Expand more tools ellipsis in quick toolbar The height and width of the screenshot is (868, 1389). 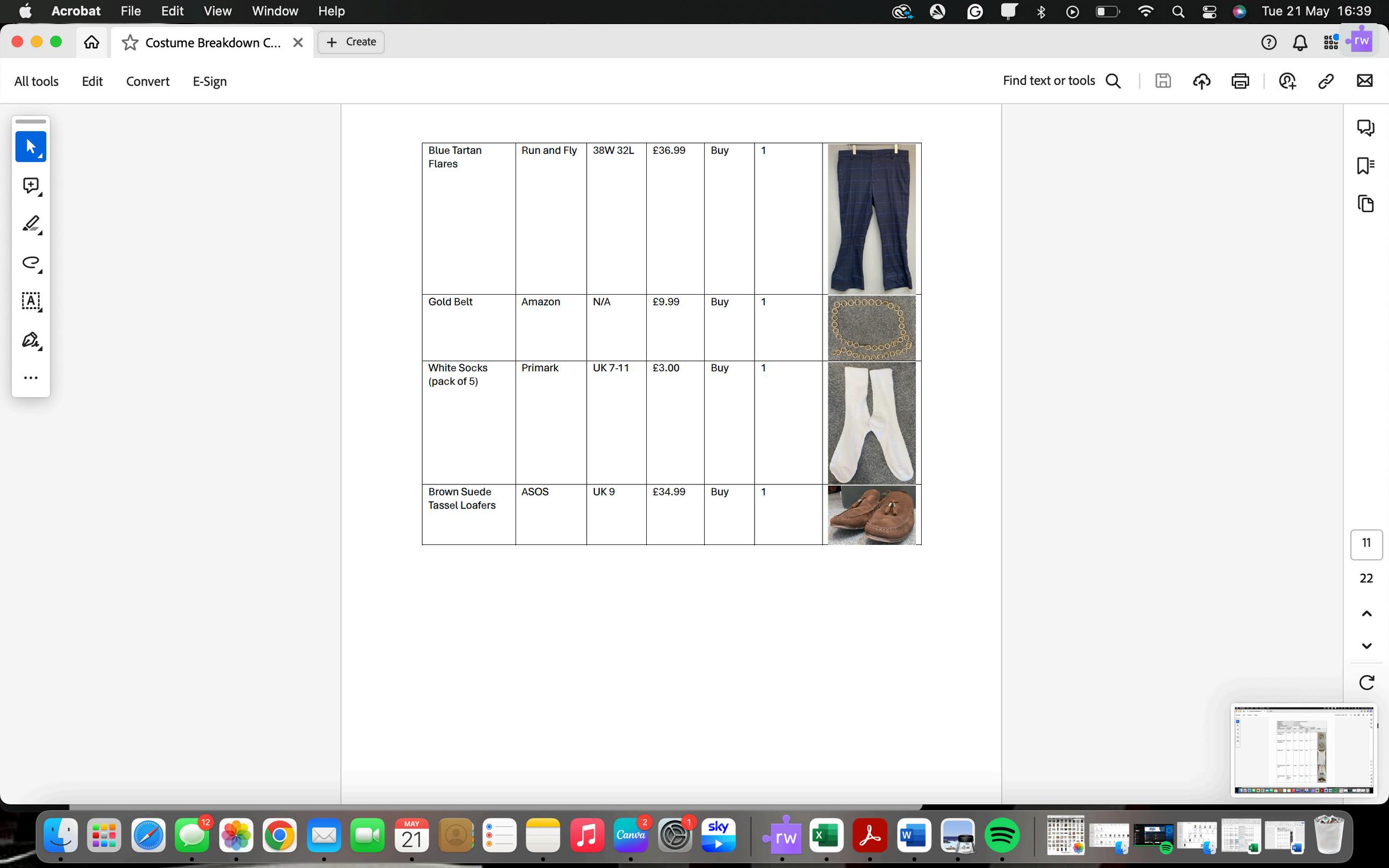31,378
